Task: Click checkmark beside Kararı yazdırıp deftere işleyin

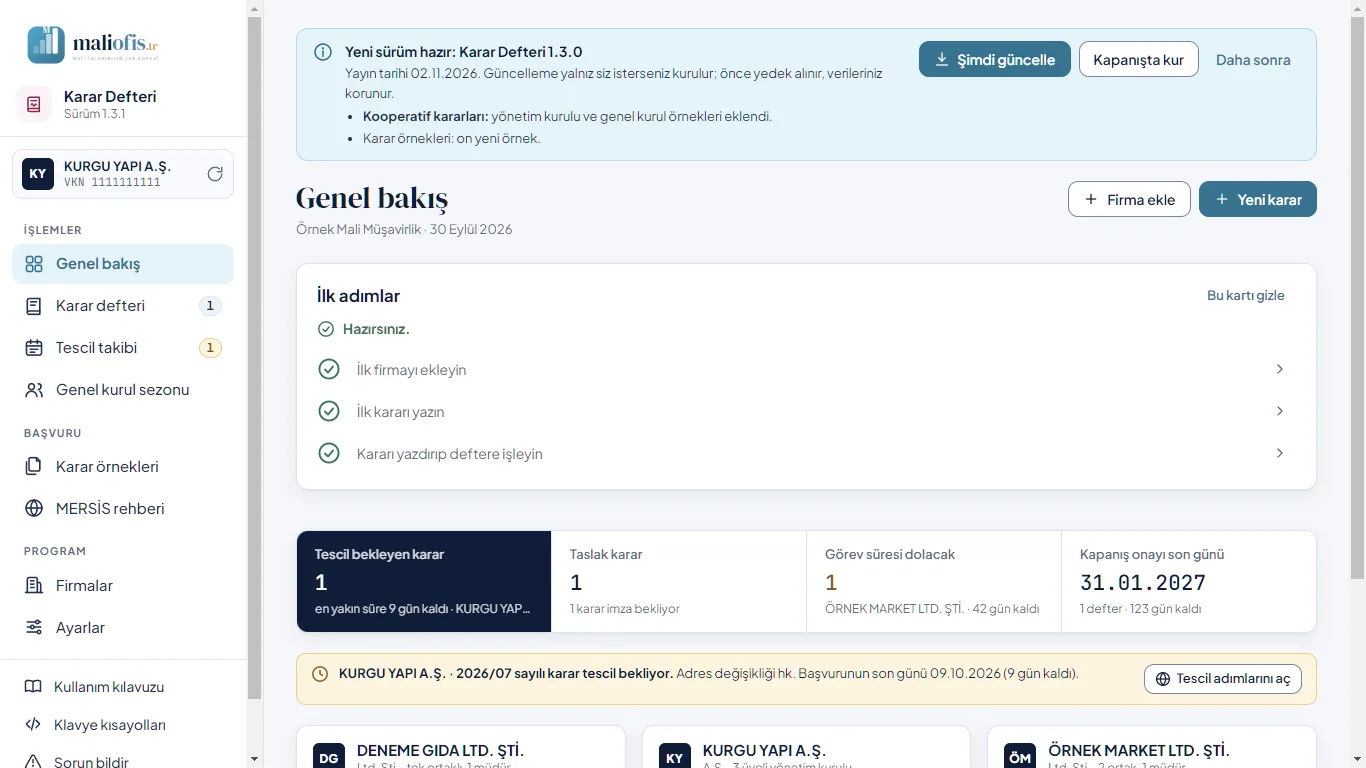Action: coord(329,454)
